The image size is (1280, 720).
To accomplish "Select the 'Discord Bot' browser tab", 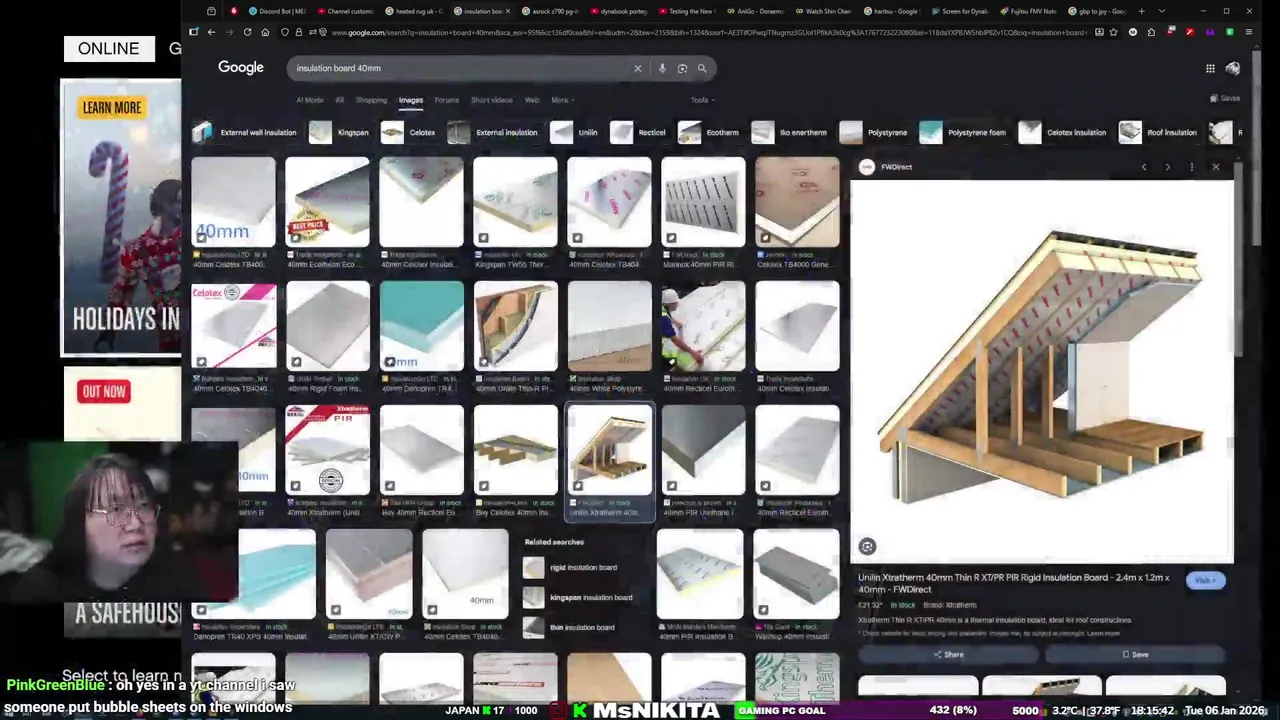I will (281, 11).
